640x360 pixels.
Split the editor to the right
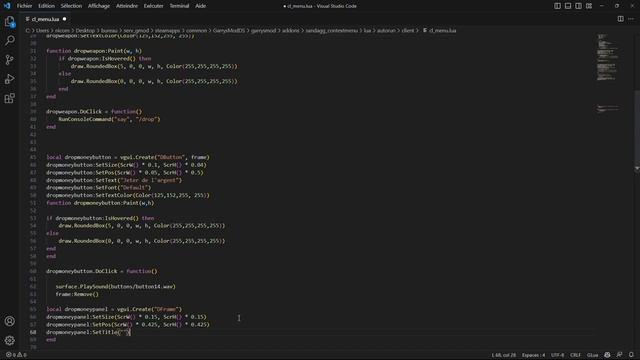click(620, 19)
